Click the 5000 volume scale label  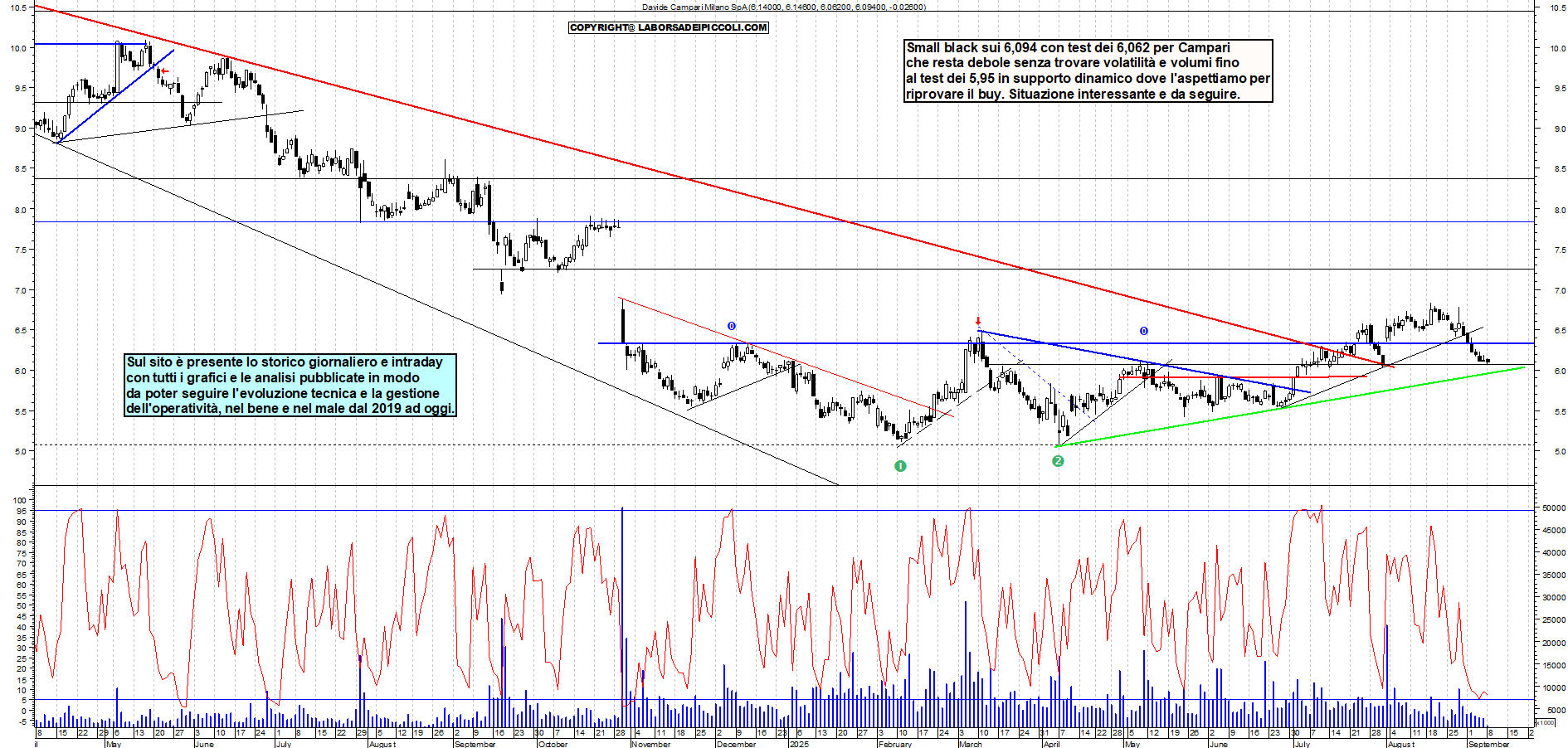(1556, 711)
